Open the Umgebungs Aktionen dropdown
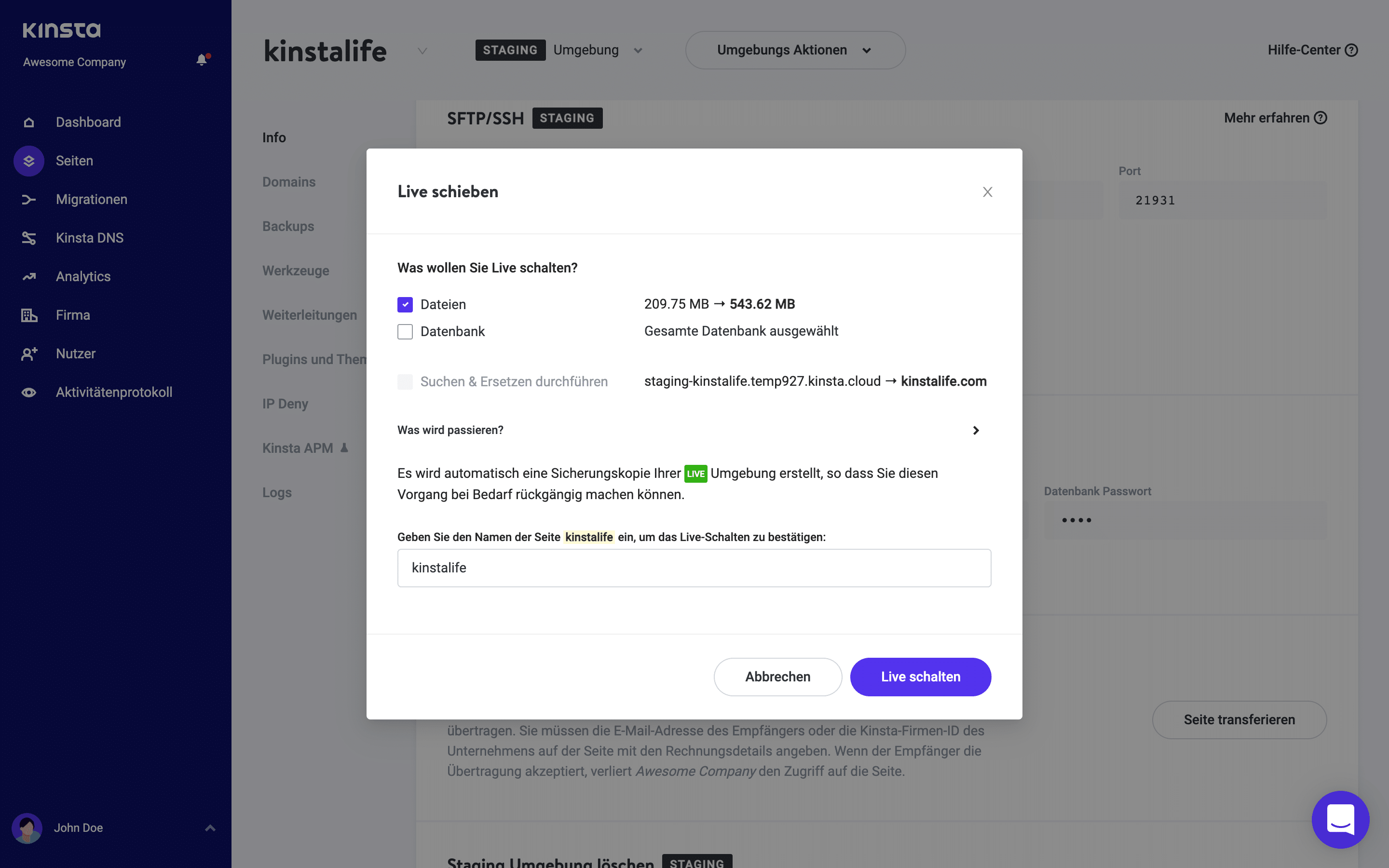The image size is (1389, 868). pos(794,50)
